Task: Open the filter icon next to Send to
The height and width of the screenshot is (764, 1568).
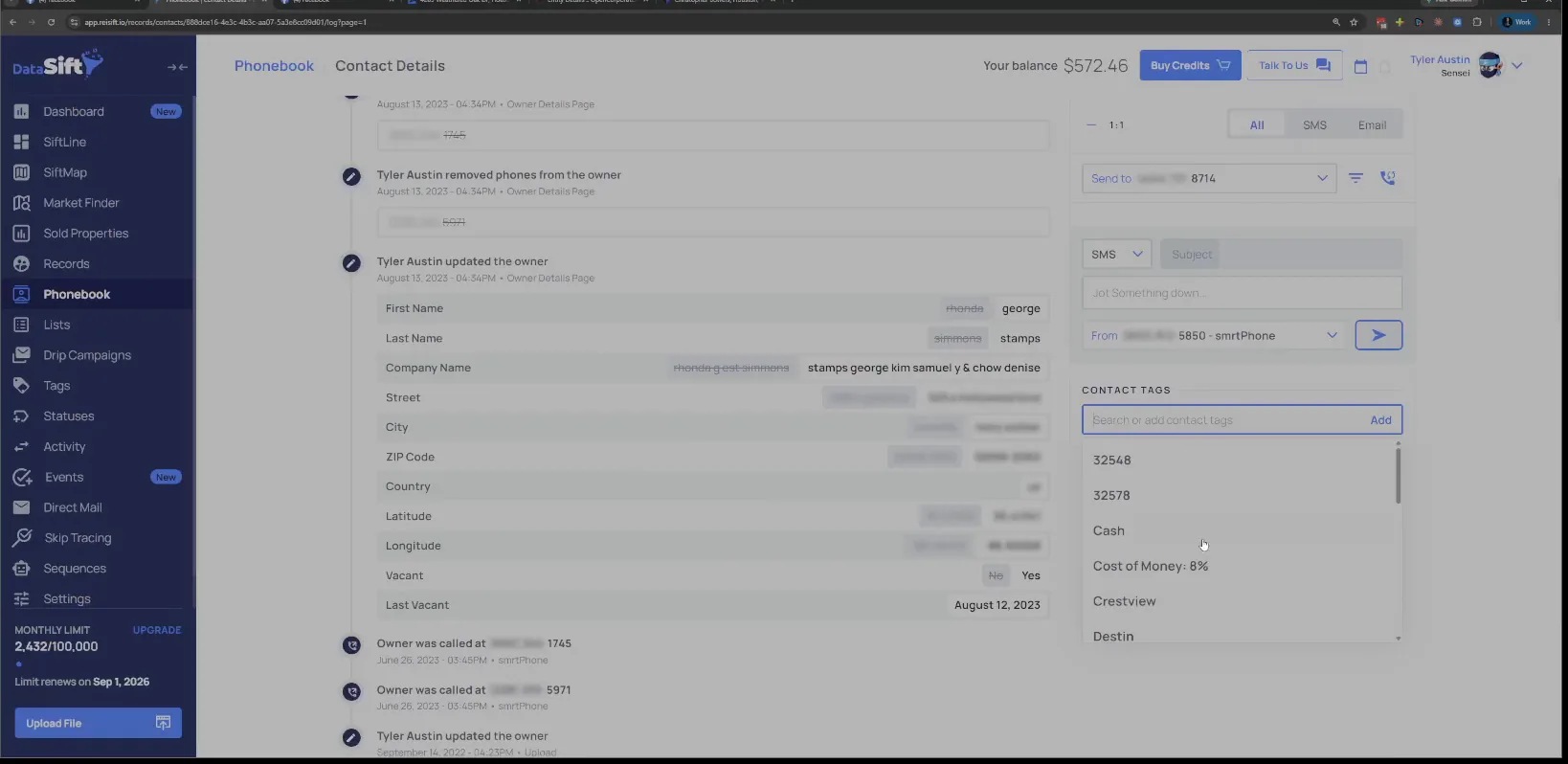Action: (1355, 178)
